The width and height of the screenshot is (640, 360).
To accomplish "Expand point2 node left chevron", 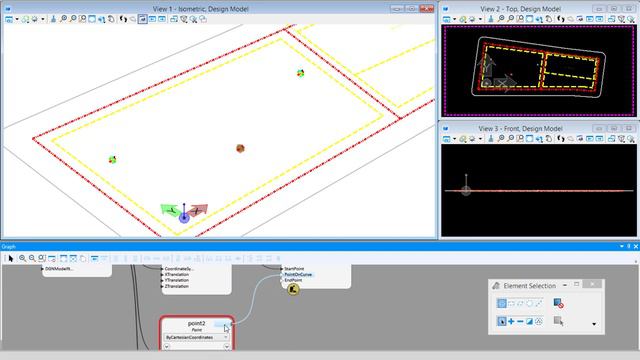I will [167, 347].
